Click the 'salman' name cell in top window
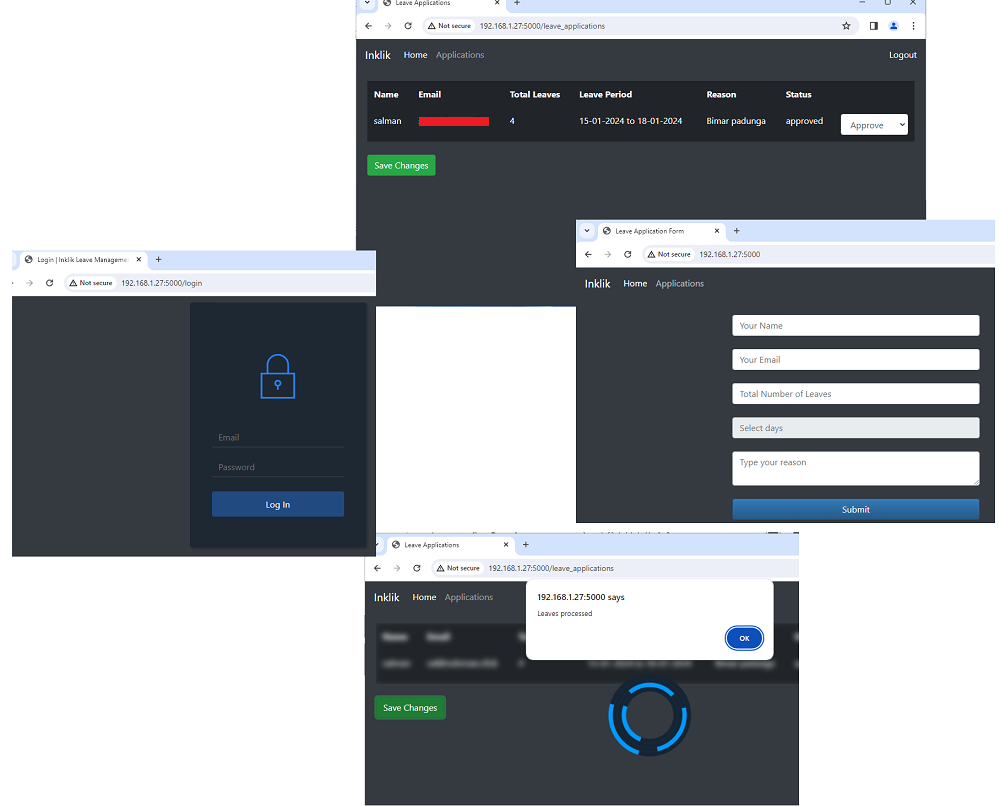The height and width of the screenshot is (806, 1000). 387,121
